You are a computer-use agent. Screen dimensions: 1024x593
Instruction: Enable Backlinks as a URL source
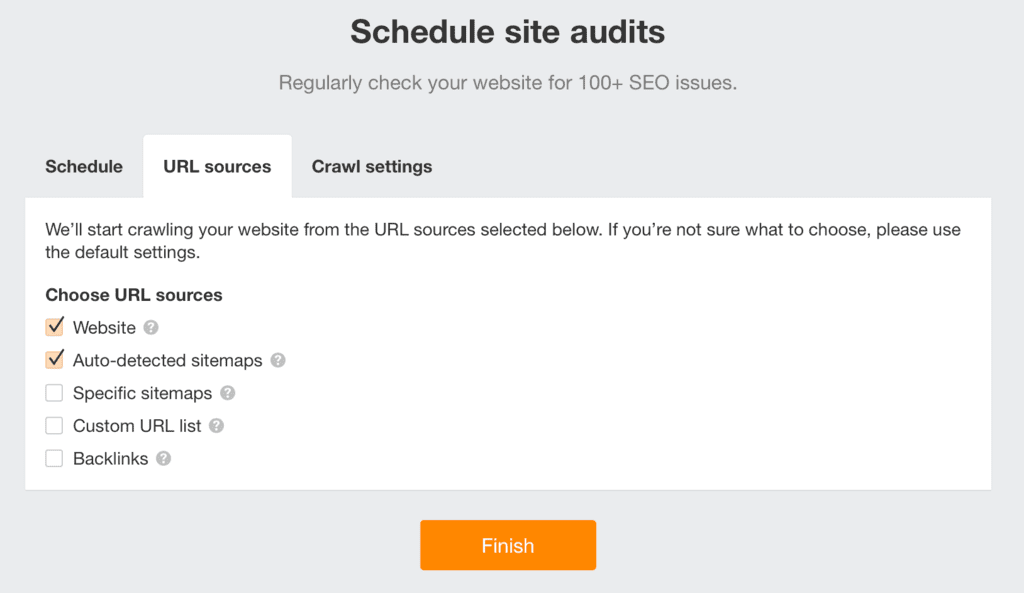pos(54,458)
